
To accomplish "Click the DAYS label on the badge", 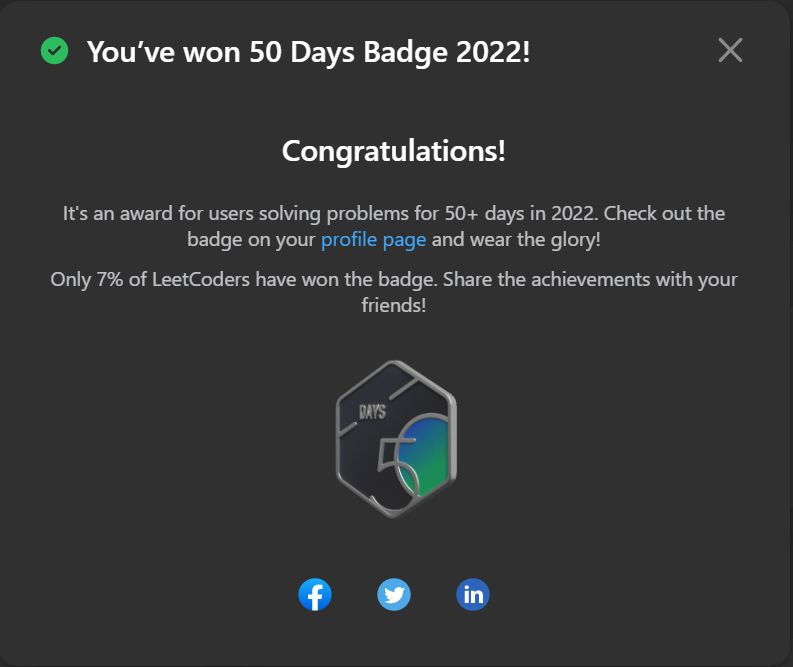I will (x=372, y=412).
